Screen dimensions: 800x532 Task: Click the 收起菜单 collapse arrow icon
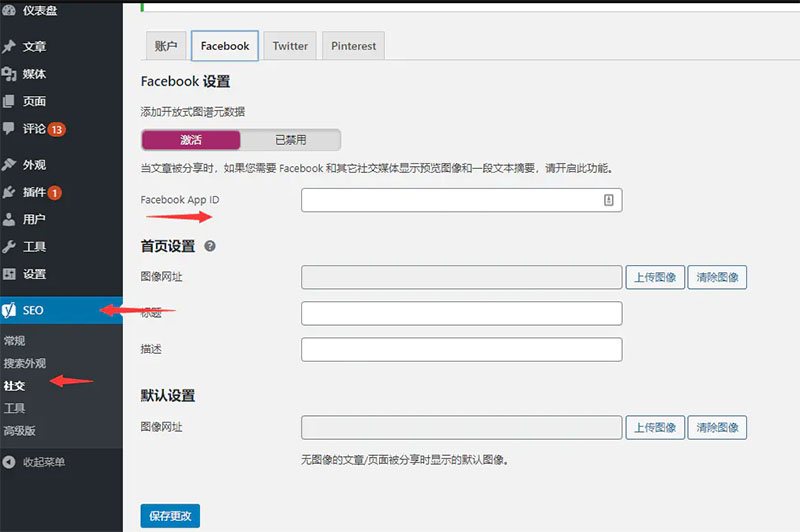click(x=9, y=462)
